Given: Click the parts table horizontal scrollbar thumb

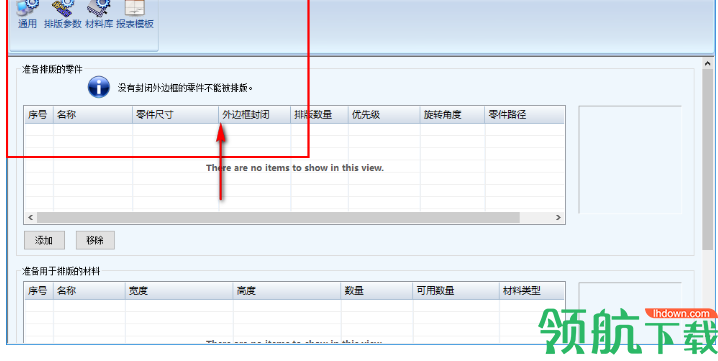Looking at the screenshot, I should coord(278,218).
